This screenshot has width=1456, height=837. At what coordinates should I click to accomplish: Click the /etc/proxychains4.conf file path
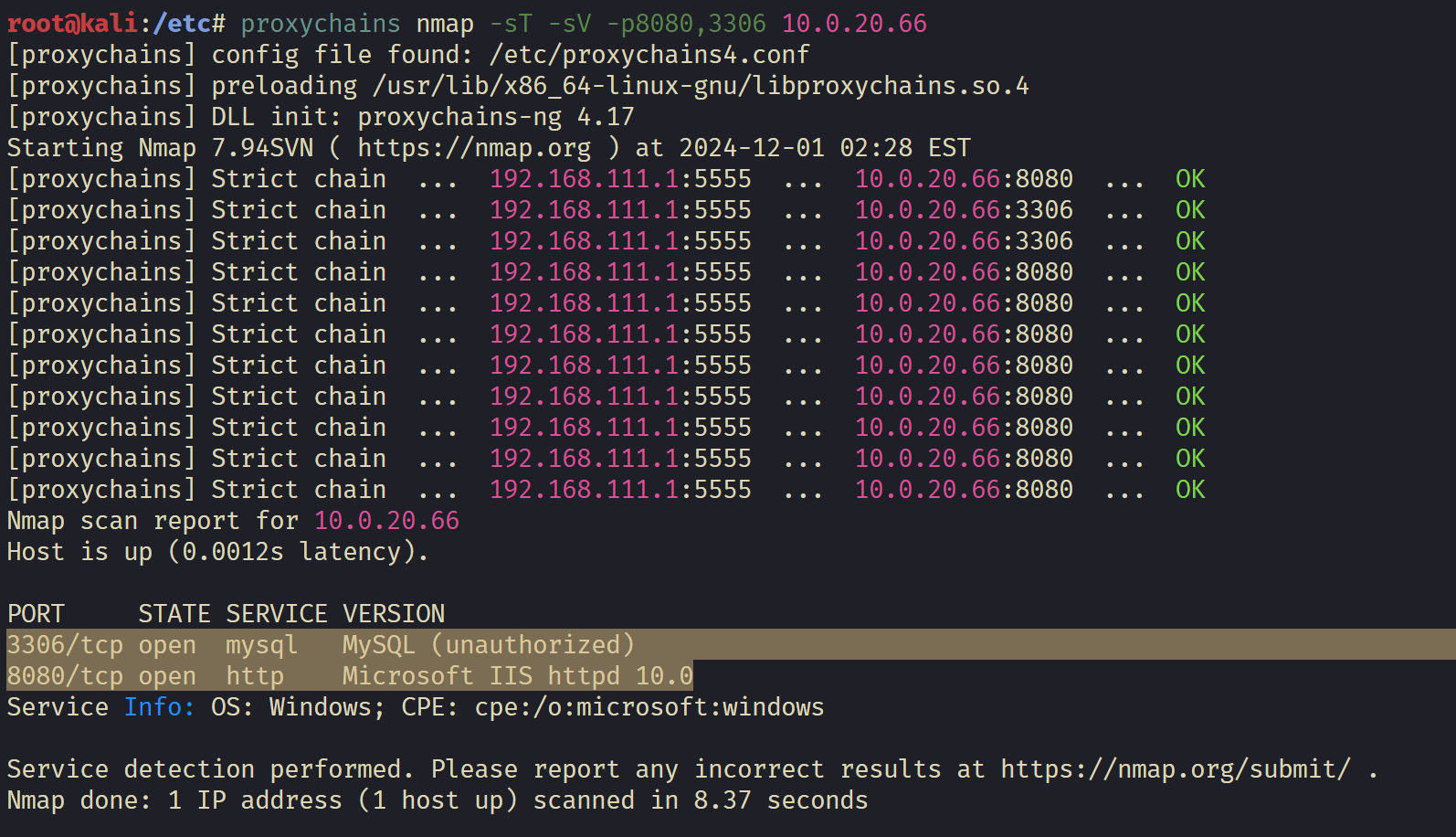(649, 55)
